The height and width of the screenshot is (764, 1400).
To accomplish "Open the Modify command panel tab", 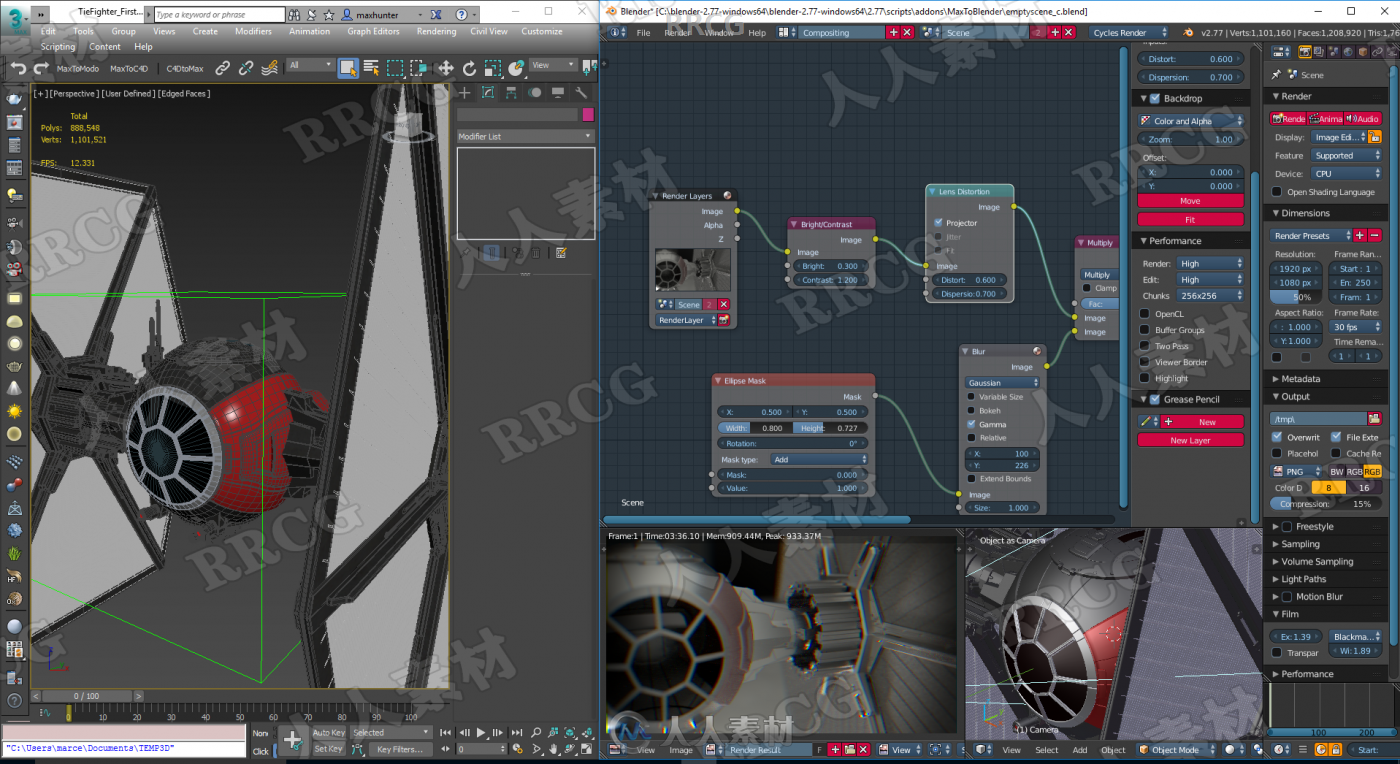I will point(488,93).
